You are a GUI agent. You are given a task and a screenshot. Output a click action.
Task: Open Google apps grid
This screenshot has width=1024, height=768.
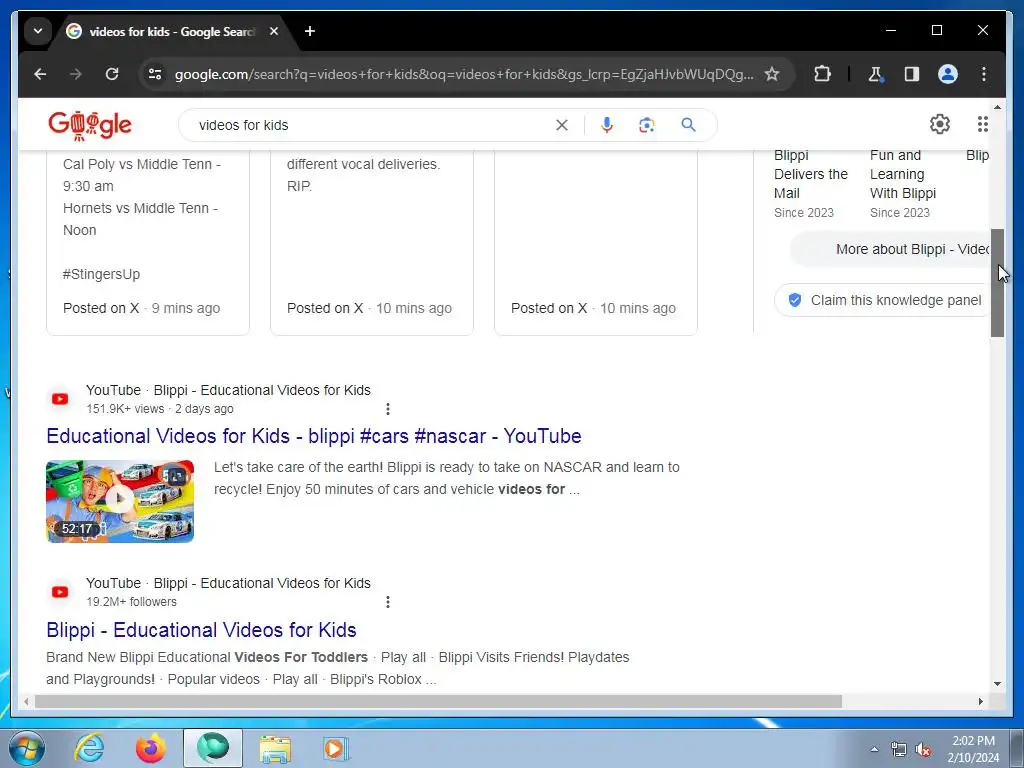983,124
